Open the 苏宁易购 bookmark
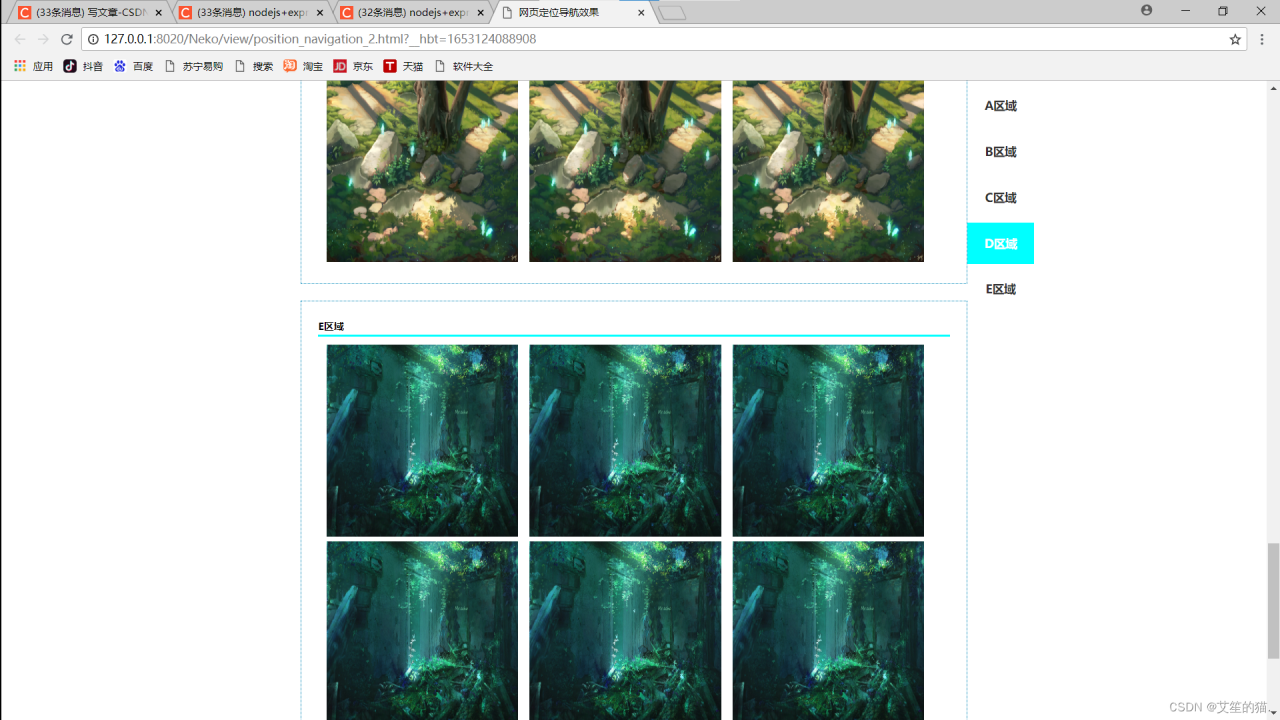This screenshot has height=720, width=1280. click(x=193, y=66)
